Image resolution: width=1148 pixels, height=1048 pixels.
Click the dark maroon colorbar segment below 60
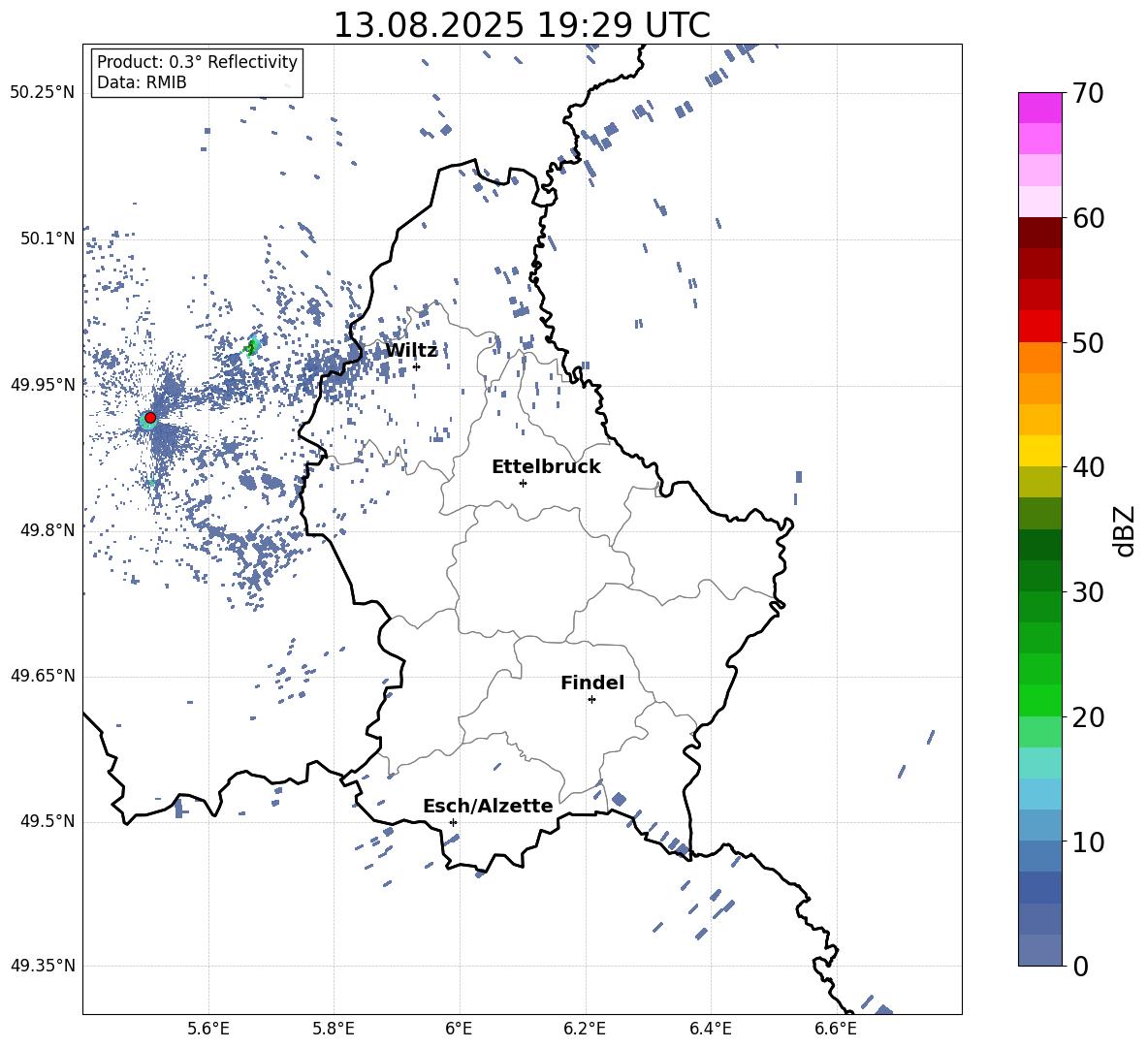coord(1039,233)
